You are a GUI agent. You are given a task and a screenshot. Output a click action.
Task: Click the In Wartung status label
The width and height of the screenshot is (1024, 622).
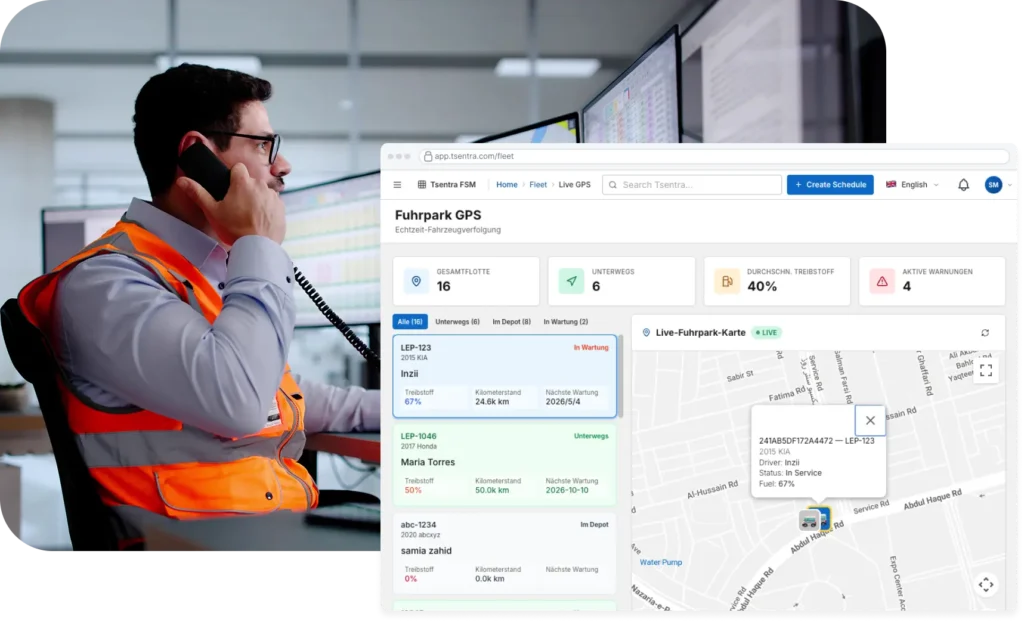pyautogui.click(x=591, y=348)
